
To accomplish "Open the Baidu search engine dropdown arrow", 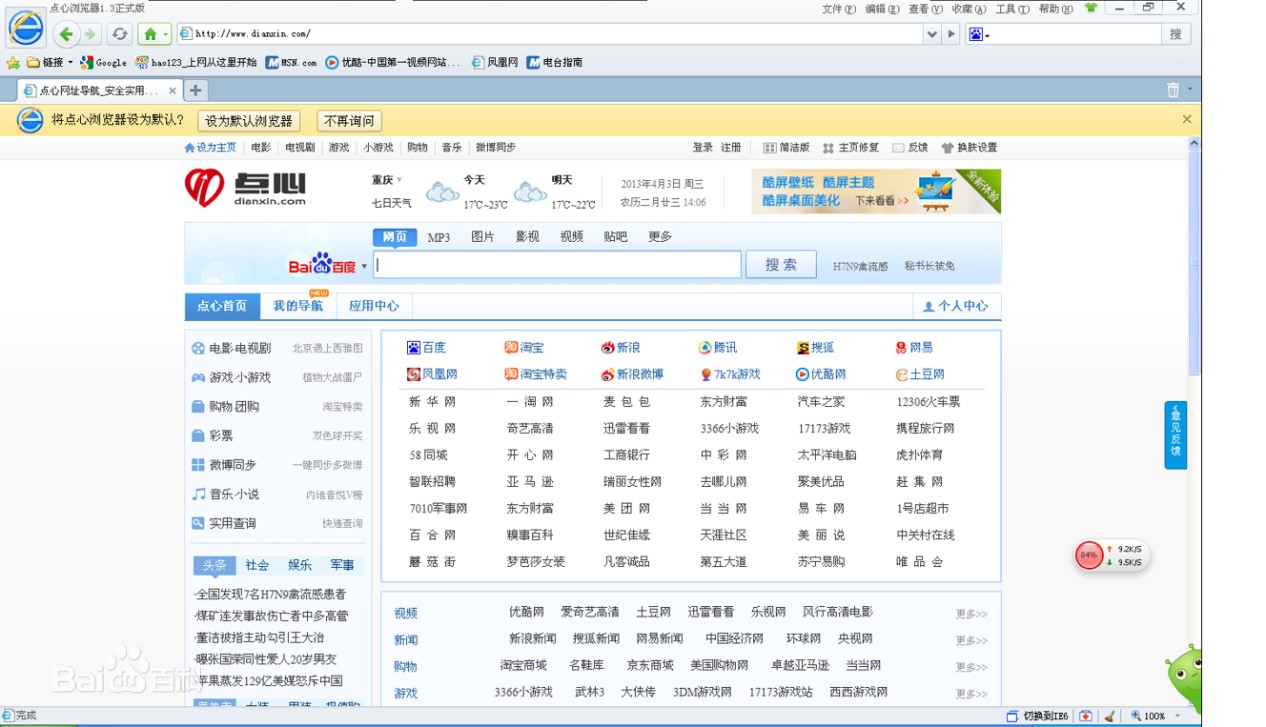I will [x=364, y=267].
